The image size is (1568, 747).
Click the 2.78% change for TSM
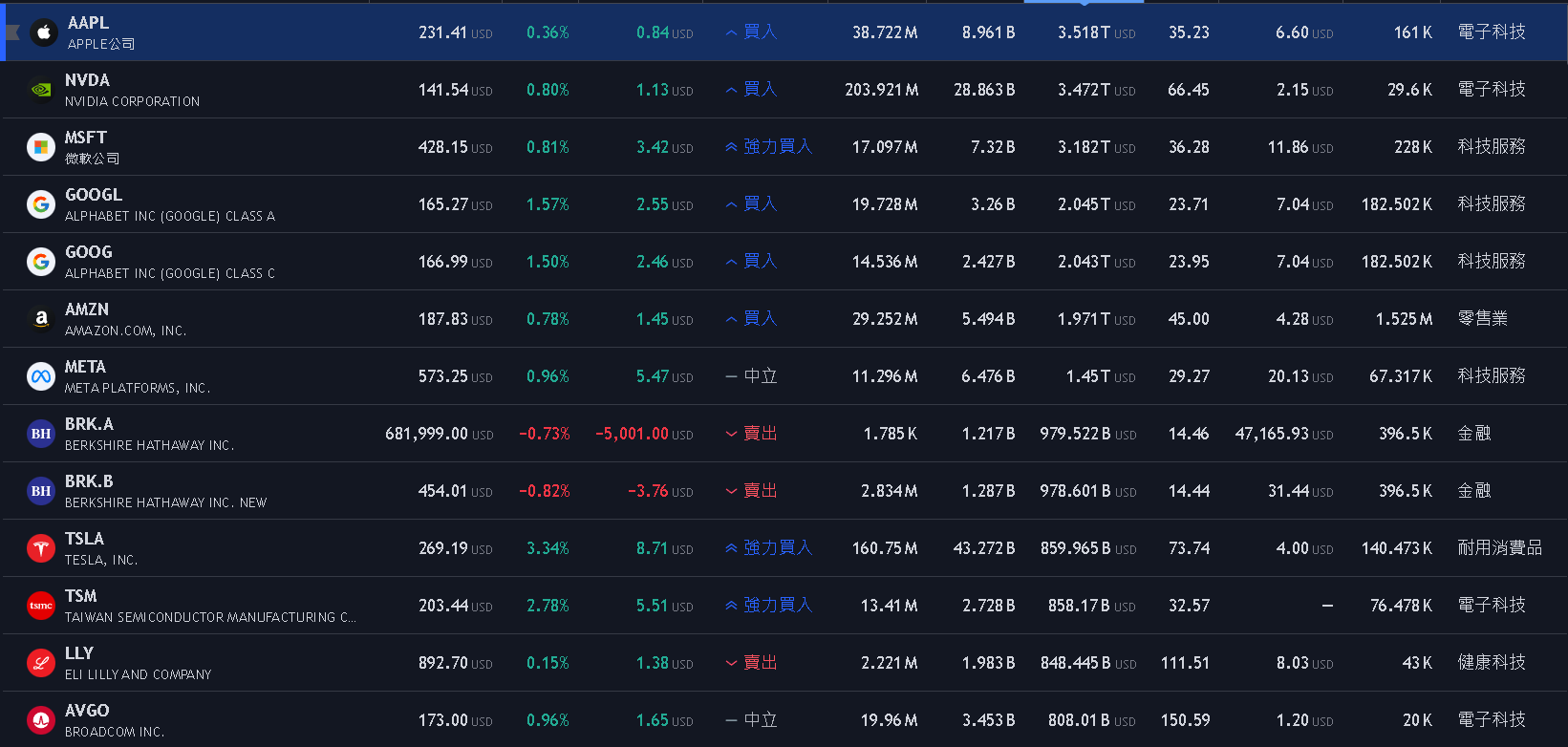point(548,606)
